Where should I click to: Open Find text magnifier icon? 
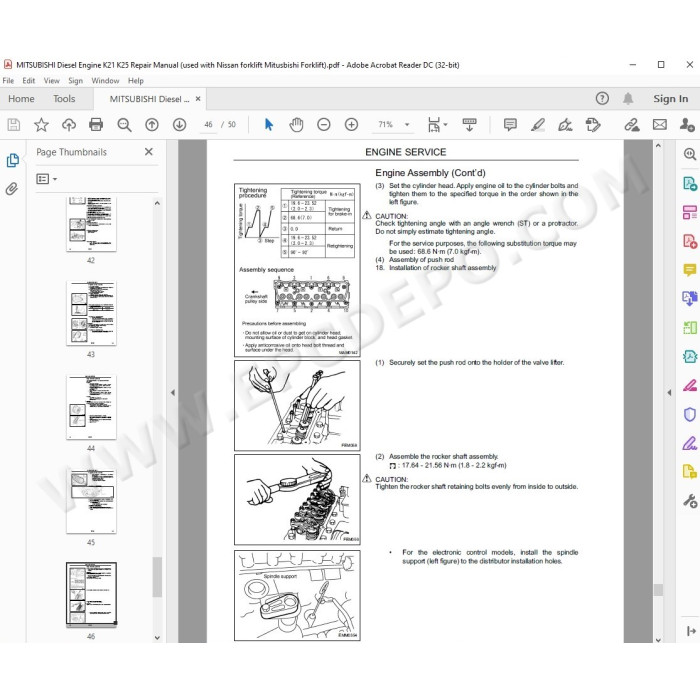click(124, 125)
